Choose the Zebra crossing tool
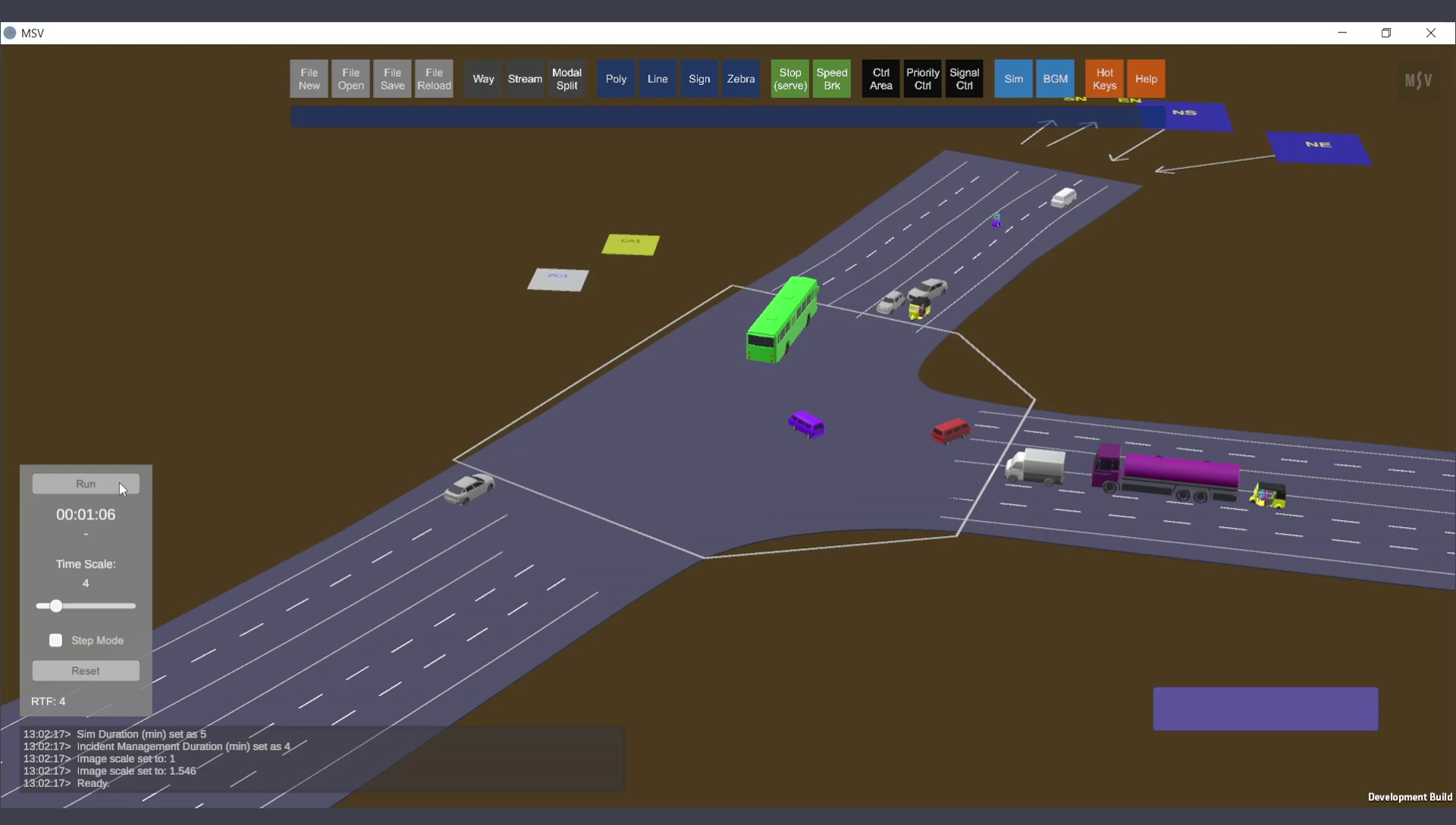The image size is (1456, 825). click(x=740, y=79)
